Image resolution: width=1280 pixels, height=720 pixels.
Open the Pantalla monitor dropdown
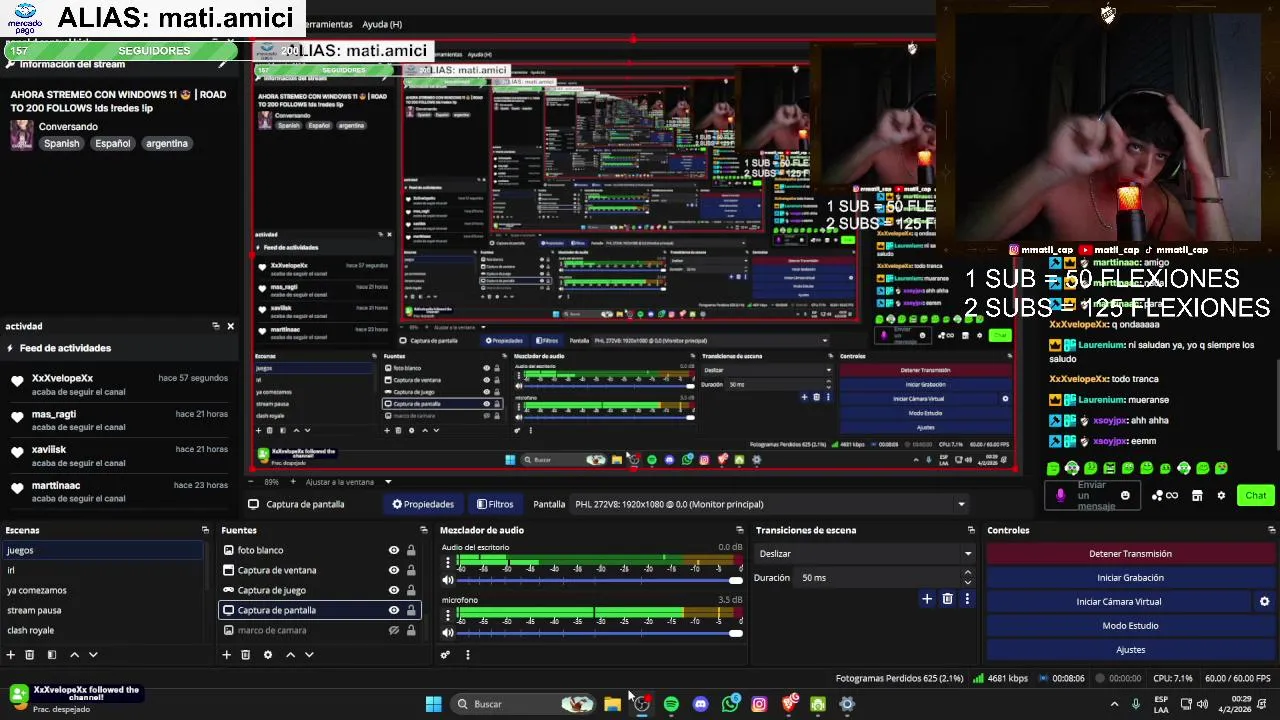coord(769,504)
